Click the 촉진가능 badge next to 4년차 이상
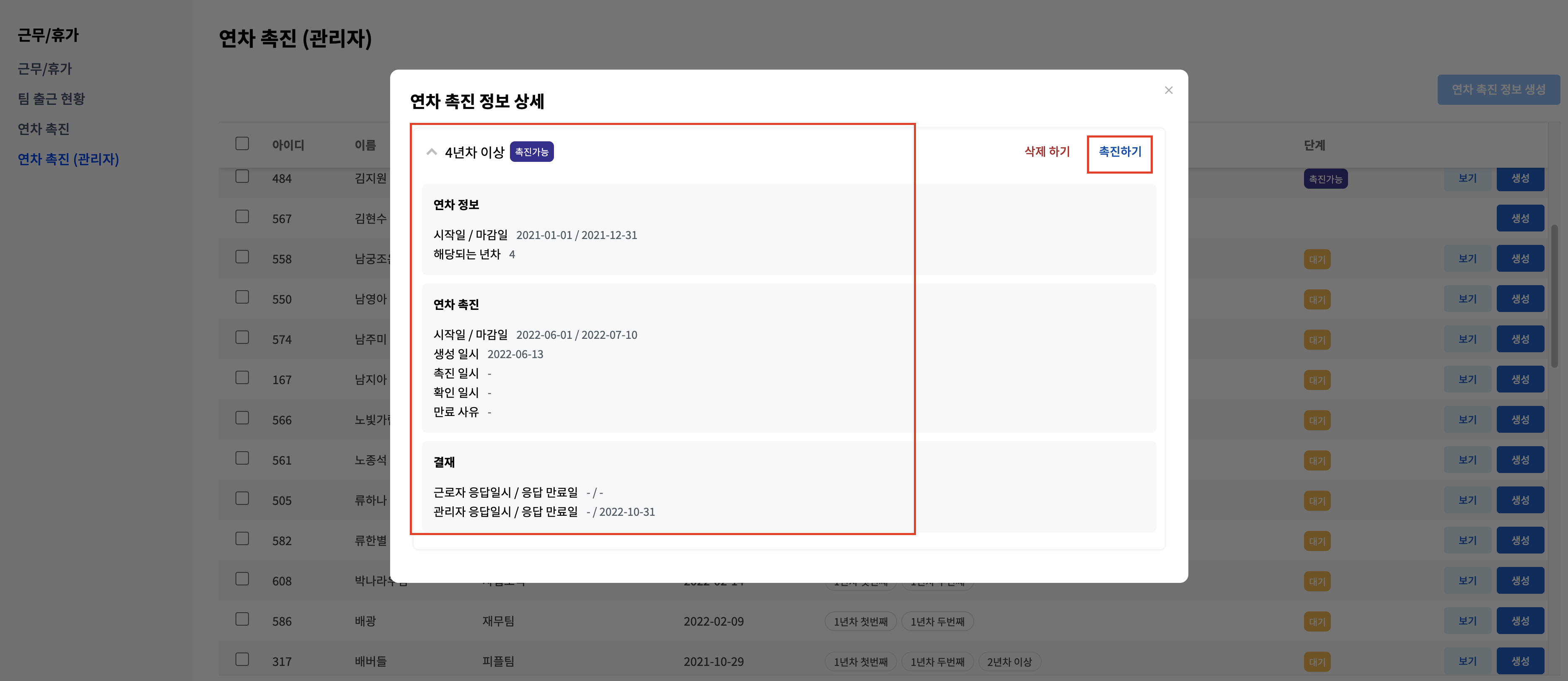 pyautogui.click(x=531, y=152)
